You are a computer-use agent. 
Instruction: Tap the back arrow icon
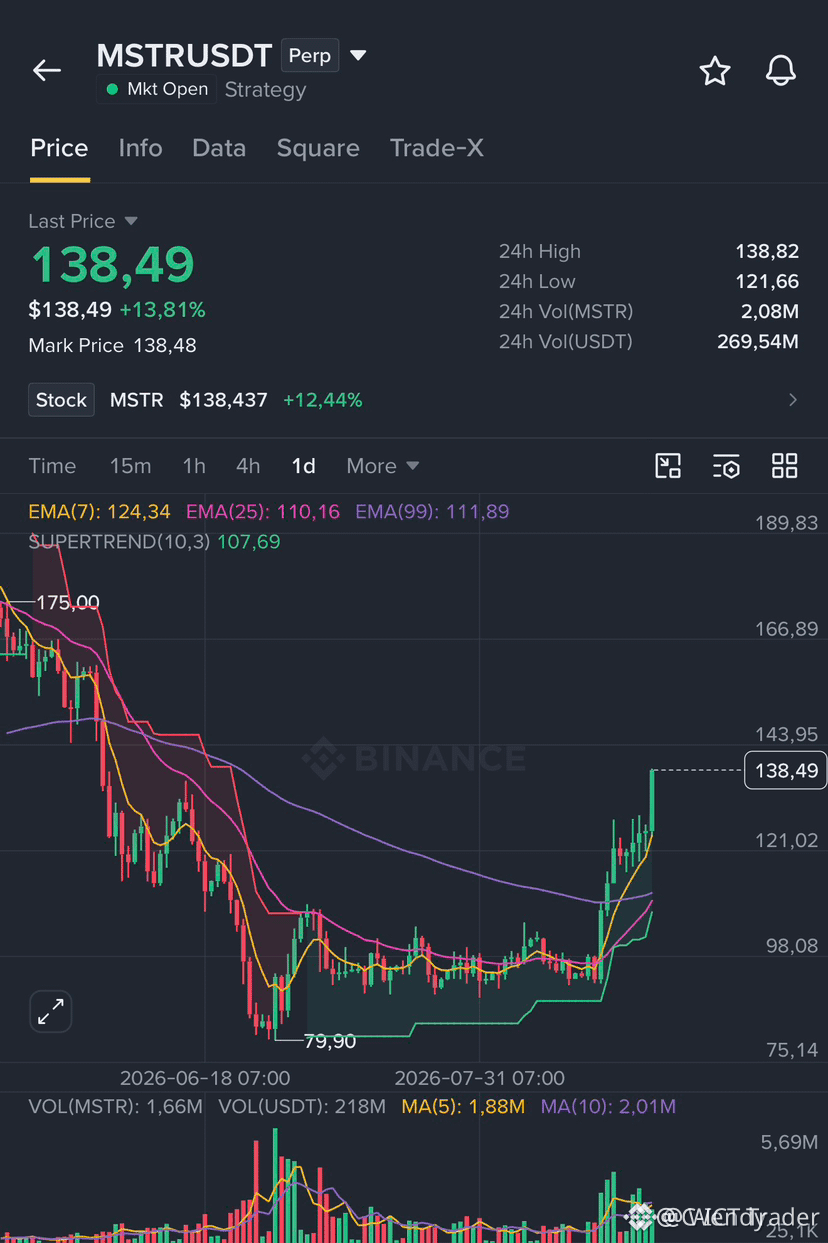47,70
